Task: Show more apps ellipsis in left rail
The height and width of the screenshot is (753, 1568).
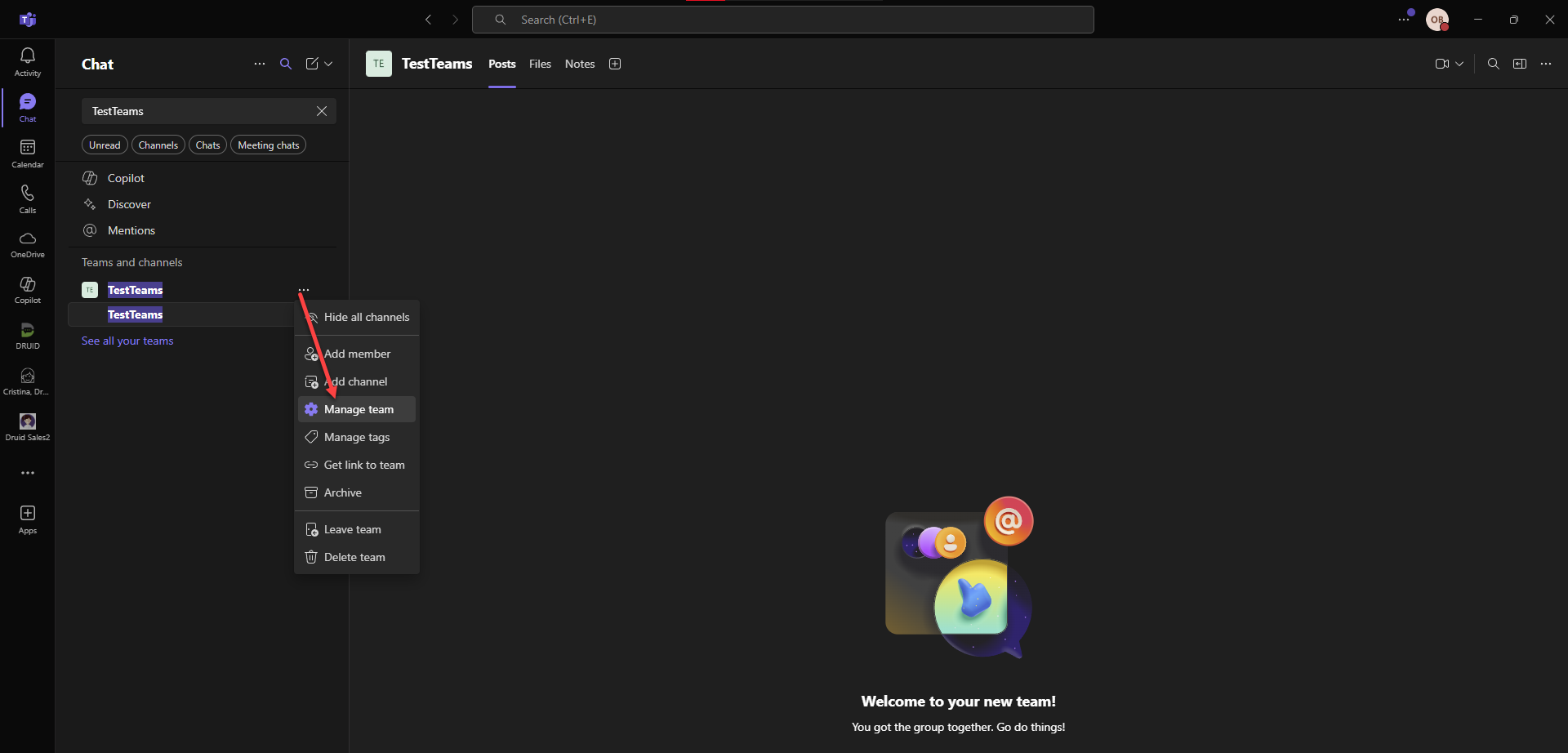Action: 28,473
